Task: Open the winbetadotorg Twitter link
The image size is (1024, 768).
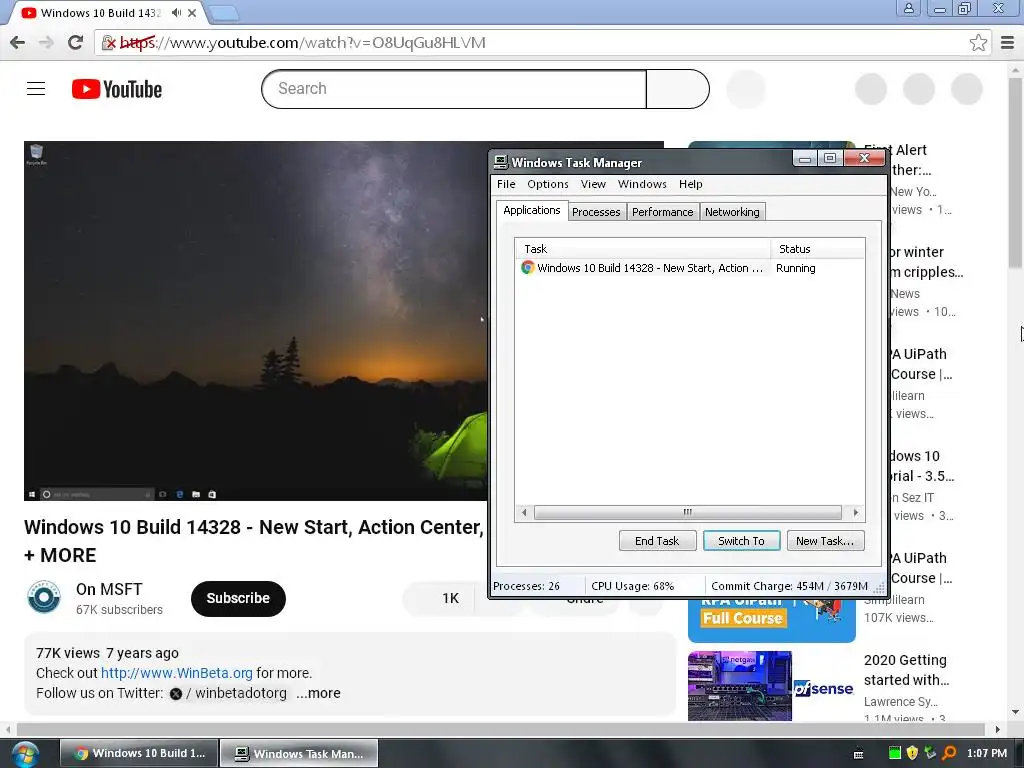Action: pyautogui.click(x=228, y=693)
